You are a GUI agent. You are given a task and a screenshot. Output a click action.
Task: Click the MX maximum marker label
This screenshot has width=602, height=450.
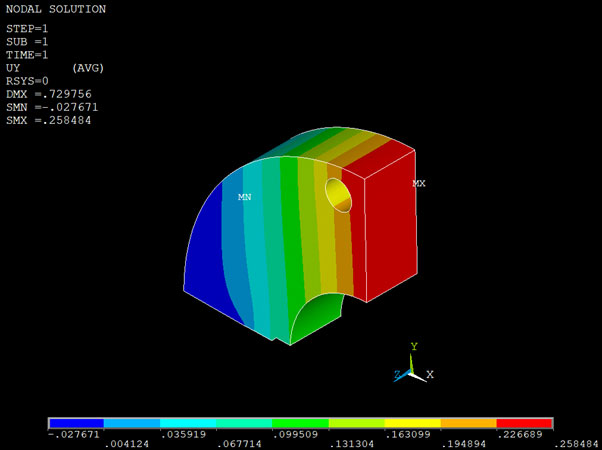pyautogui.click(x=419, y=184)
